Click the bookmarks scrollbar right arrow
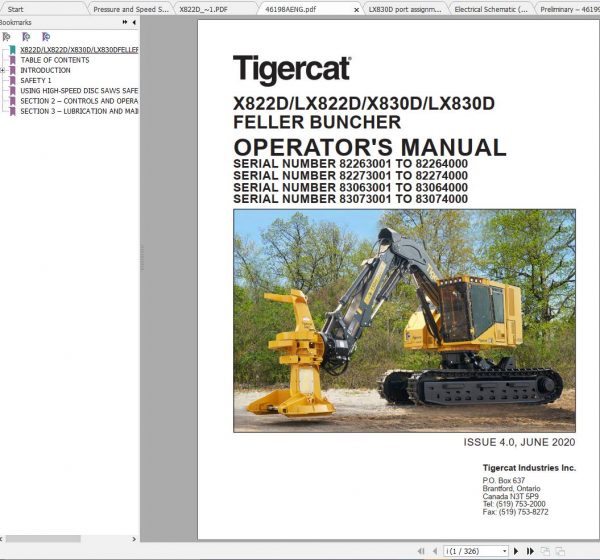600x560 pixels. coord(134,539)
